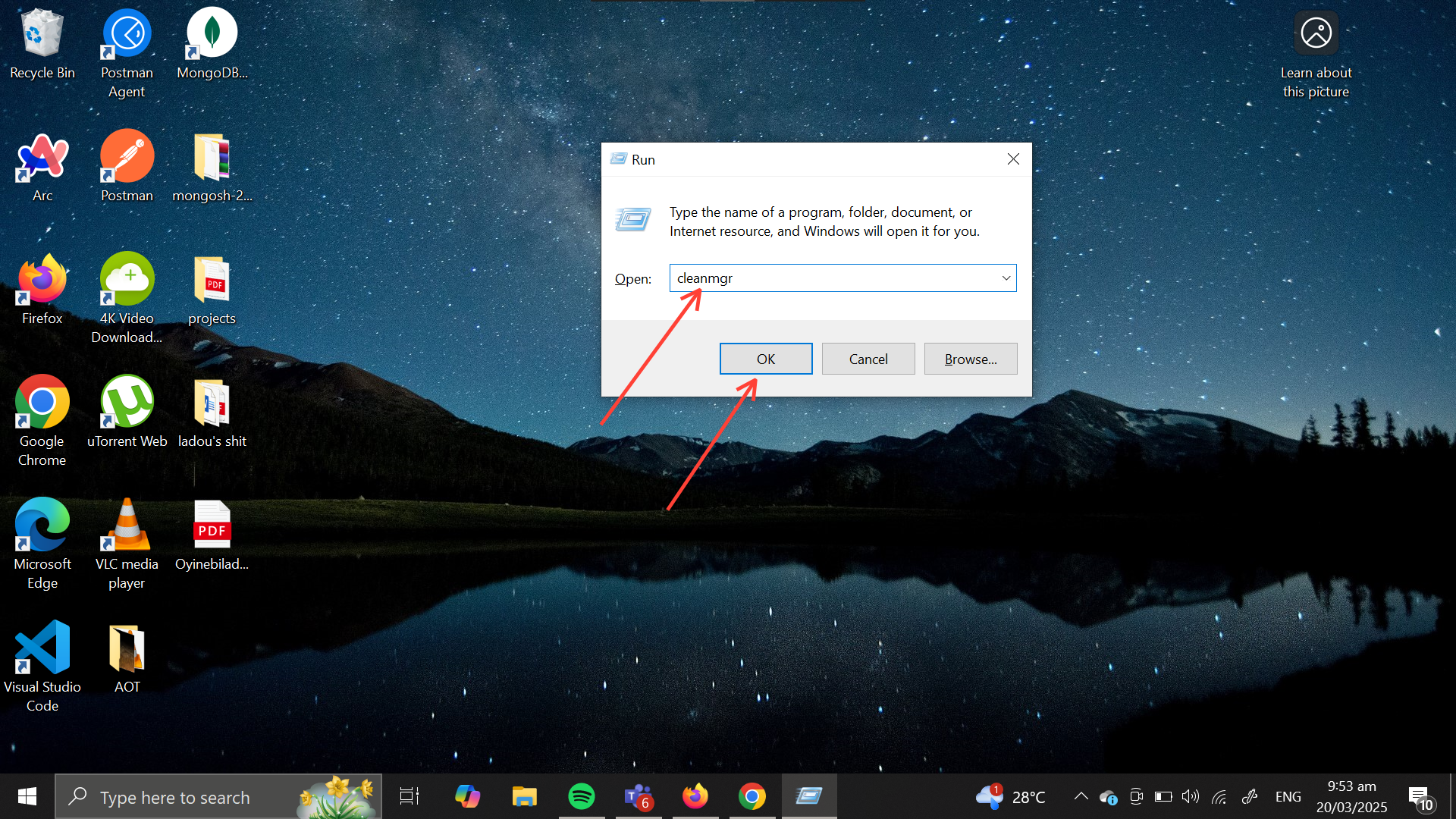This screenshot has width=1456, height=819.
Task: Open the Windows Start menu
Action: (27, 796)
